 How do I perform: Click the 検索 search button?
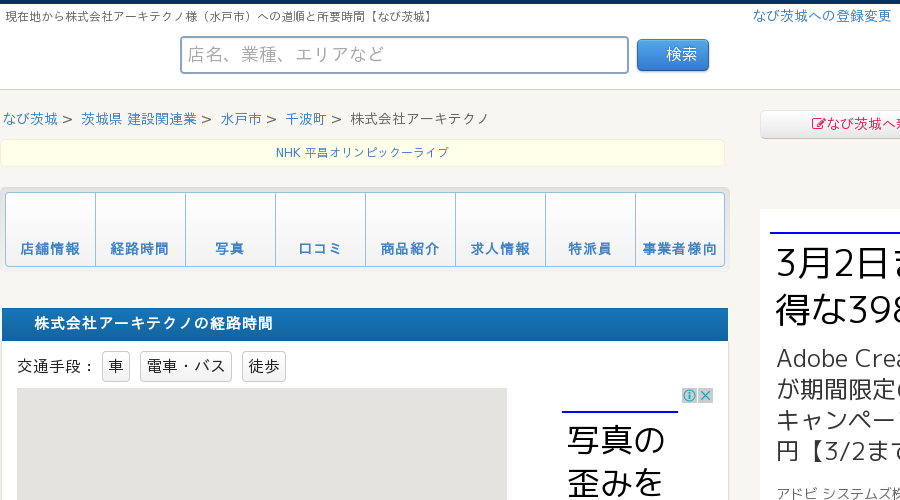pyautogui.click(x=673, y=55)
